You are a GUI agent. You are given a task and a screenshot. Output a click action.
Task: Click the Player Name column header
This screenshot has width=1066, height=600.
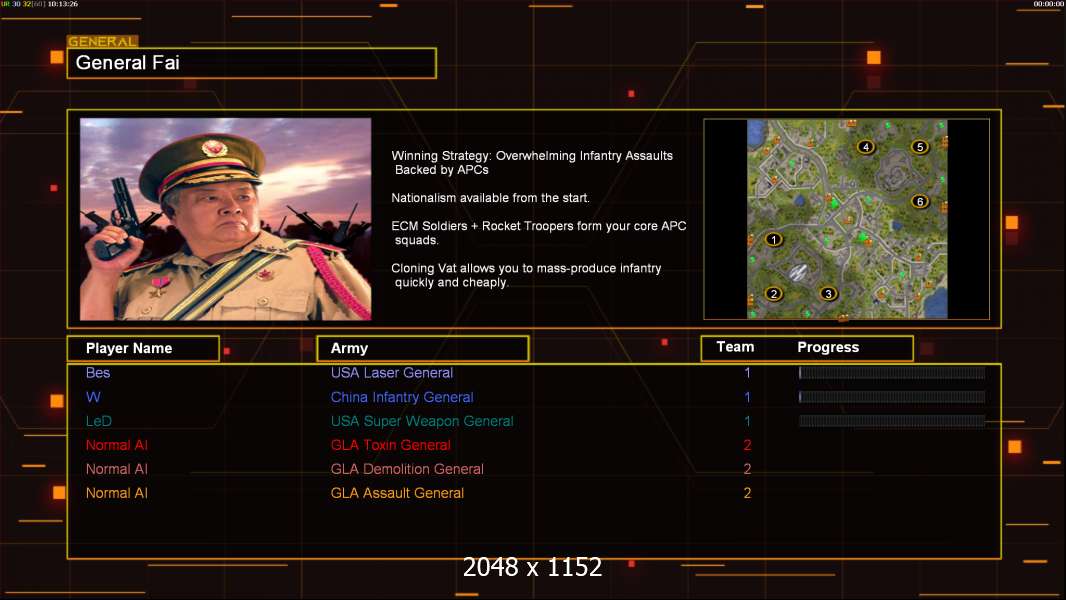[x=143, y=348]
